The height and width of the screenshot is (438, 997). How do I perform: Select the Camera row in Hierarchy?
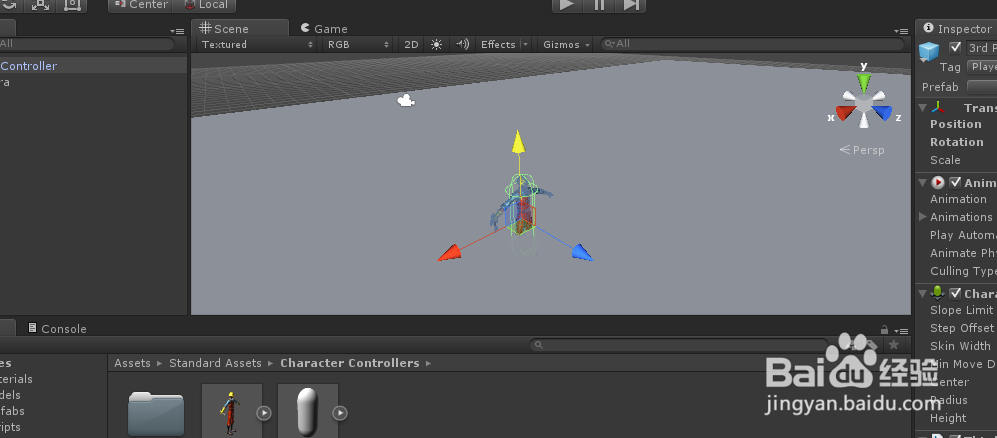click(x=93, y=82)
